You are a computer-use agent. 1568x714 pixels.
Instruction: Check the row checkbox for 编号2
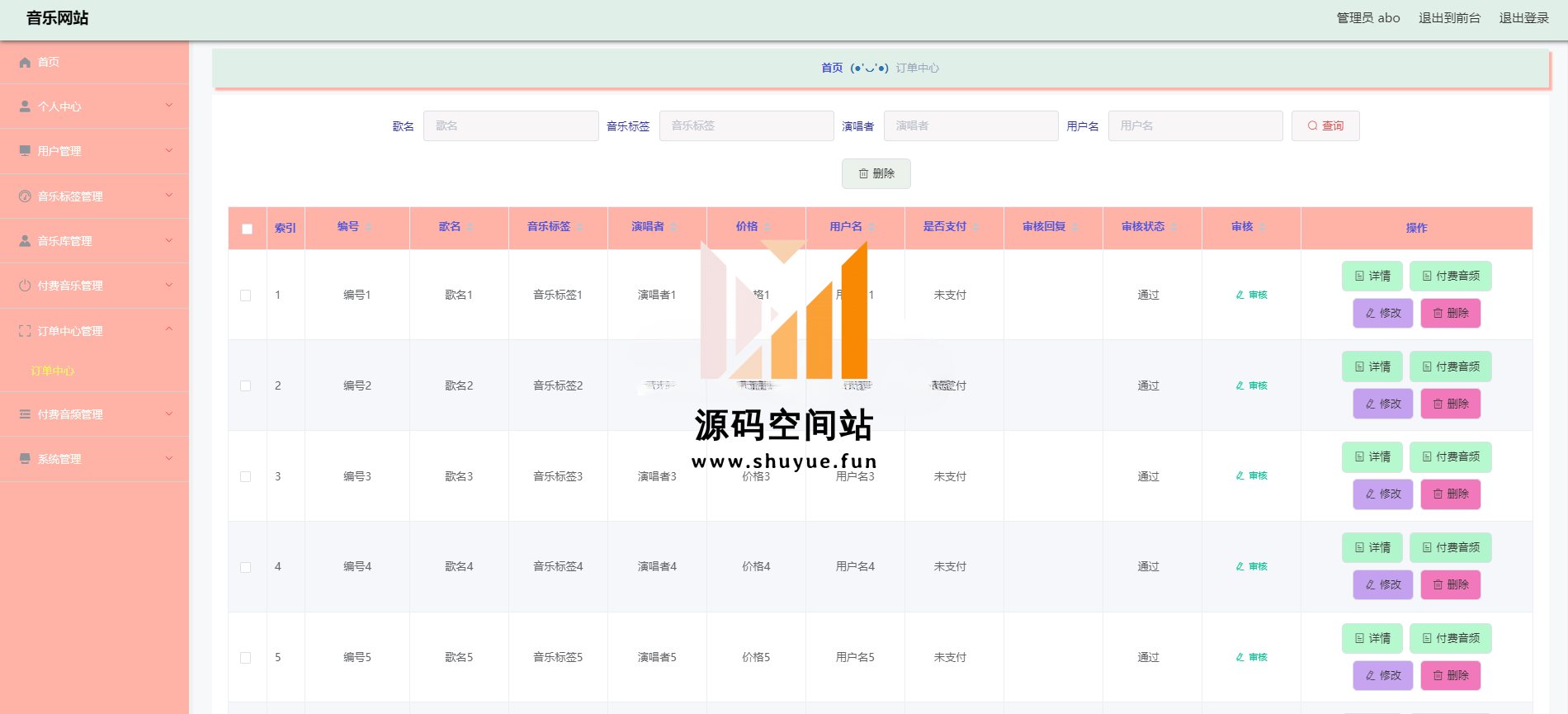[x=245, y=385]
